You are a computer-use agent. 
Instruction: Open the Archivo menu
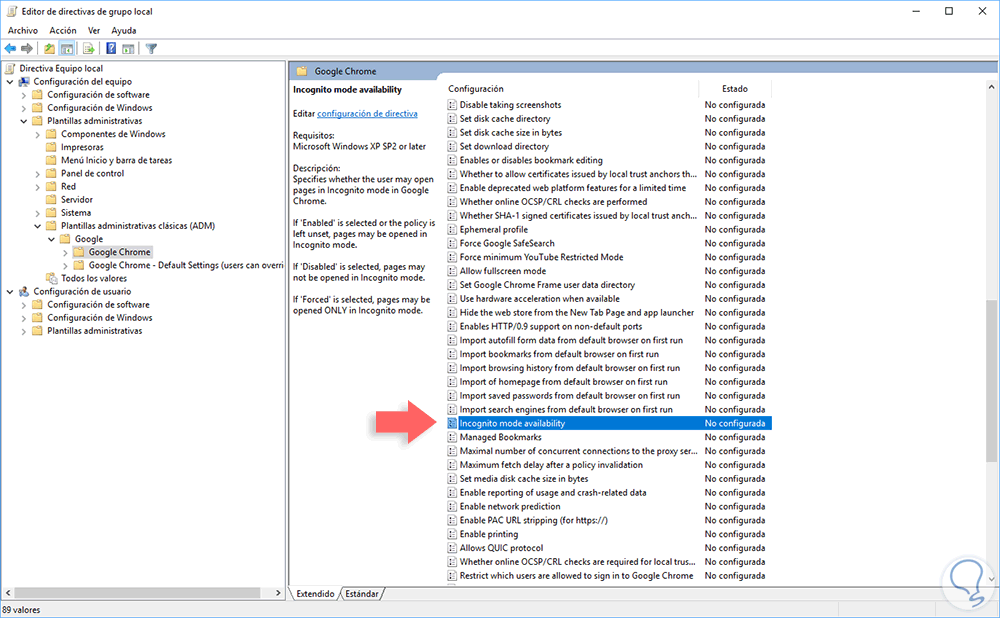23,30
